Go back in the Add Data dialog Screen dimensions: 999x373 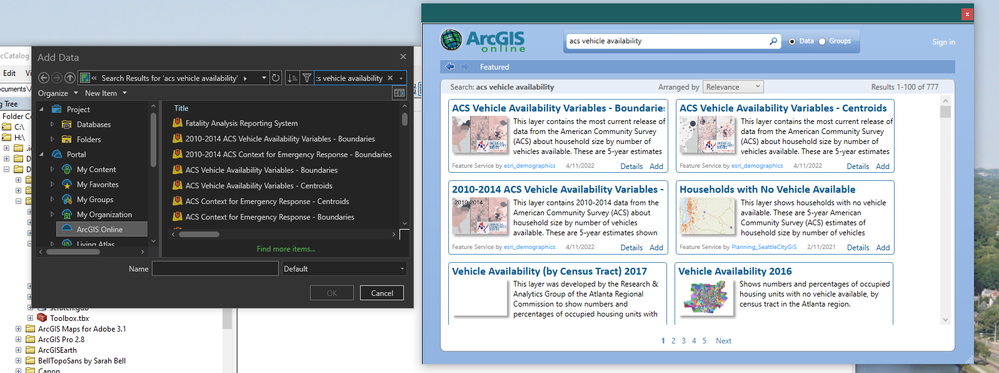(43, 78)
